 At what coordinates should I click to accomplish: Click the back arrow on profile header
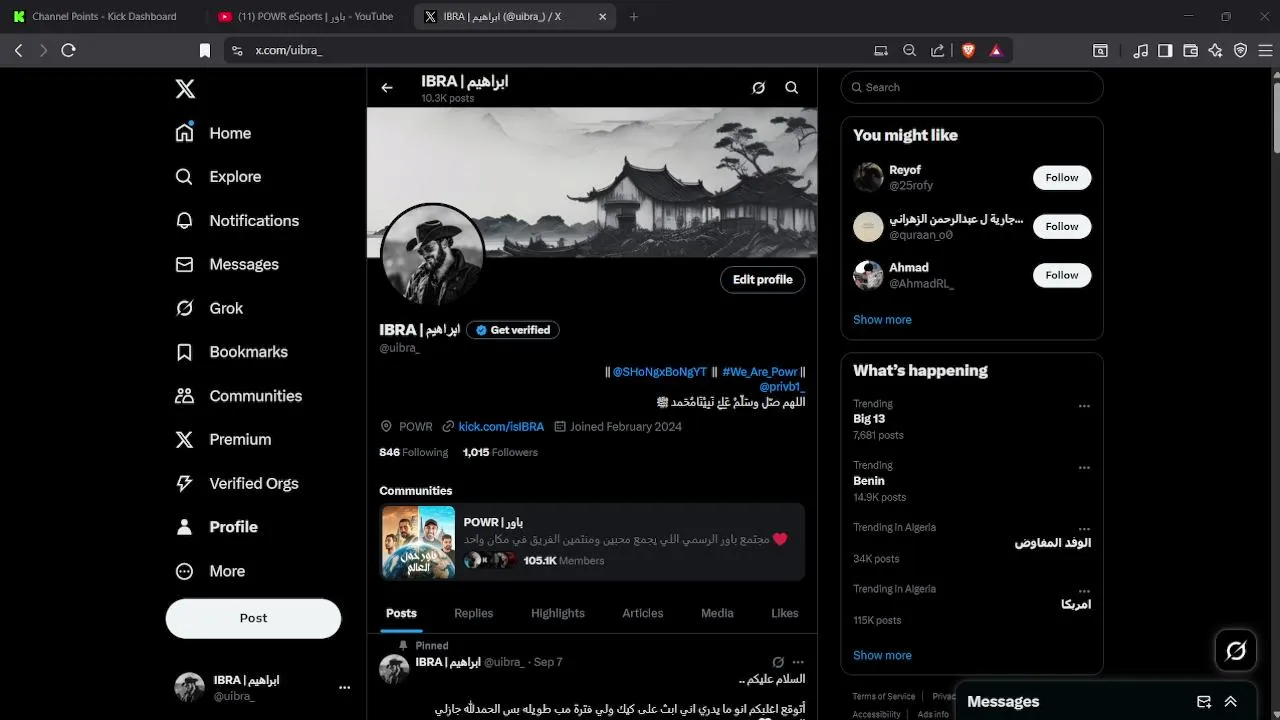(x=387, y=88)
